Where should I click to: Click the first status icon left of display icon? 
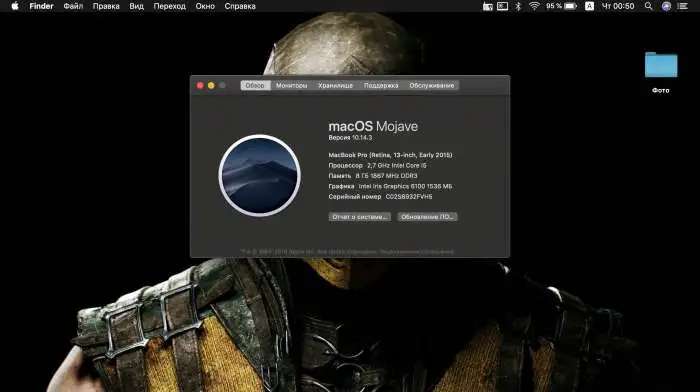(488, 6)
